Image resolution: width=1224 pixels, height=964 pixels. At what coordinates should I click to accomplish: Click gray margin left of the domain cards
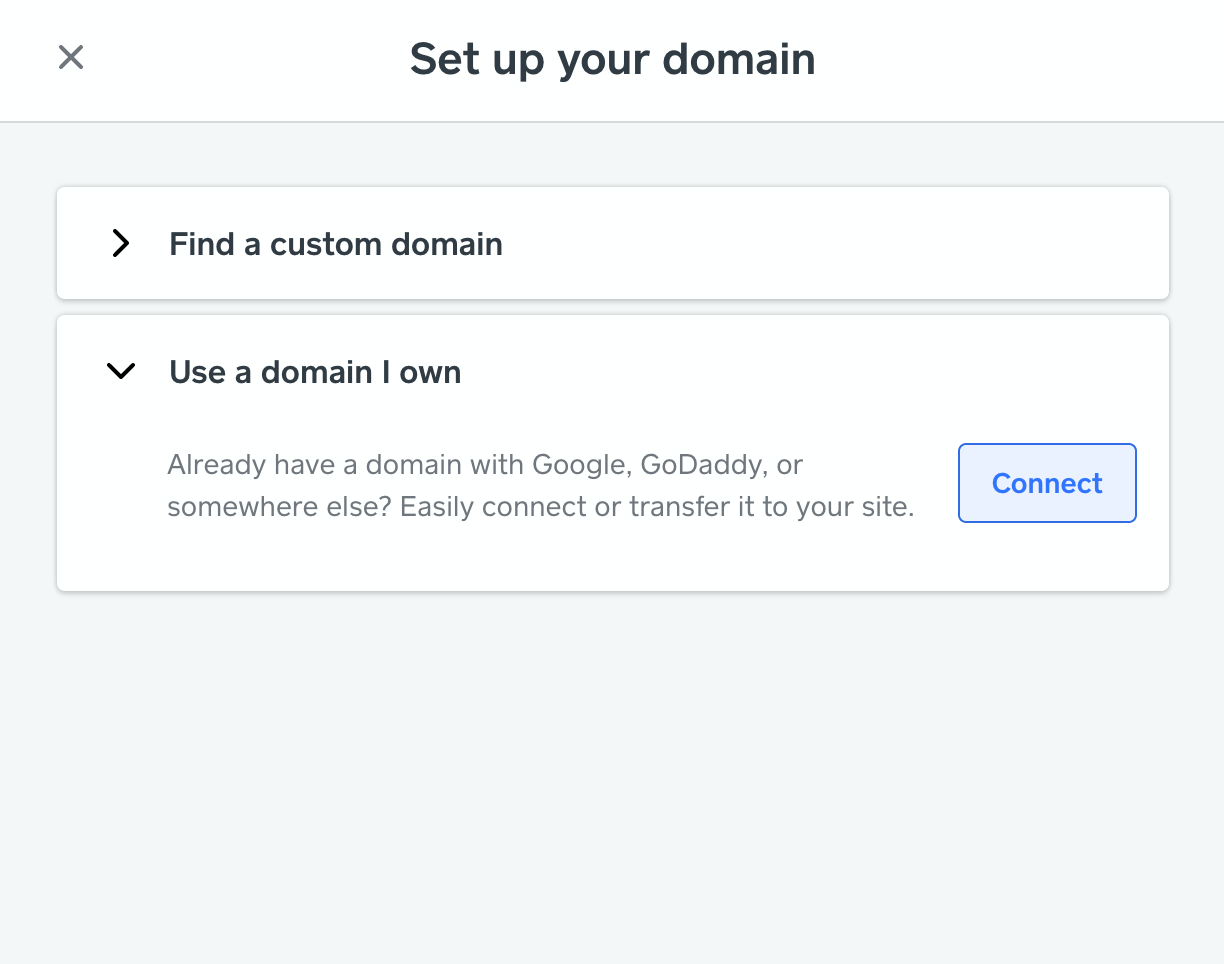click(x=28, y=400)
